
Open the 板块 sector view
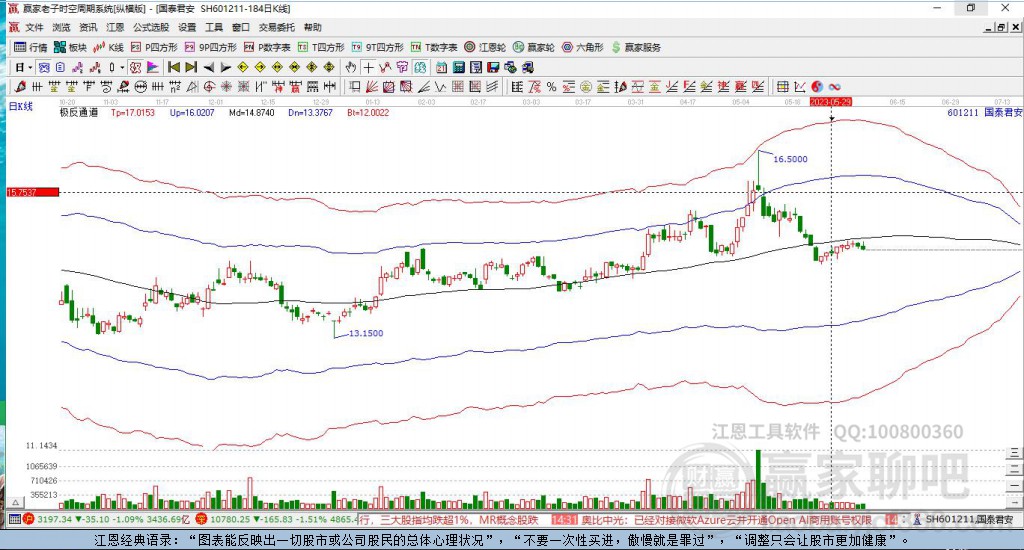coord(70,47)
